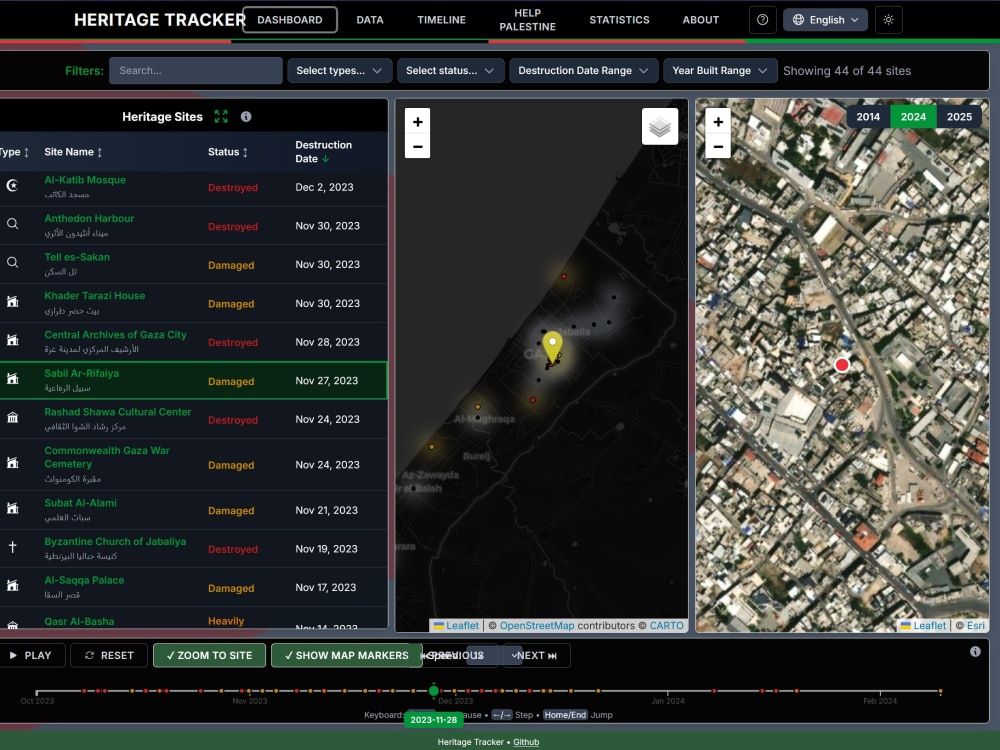The width and height of the screenshot is (1000, 750).
Task: Click the yellow selected-site pin marker
Action: 552,347
